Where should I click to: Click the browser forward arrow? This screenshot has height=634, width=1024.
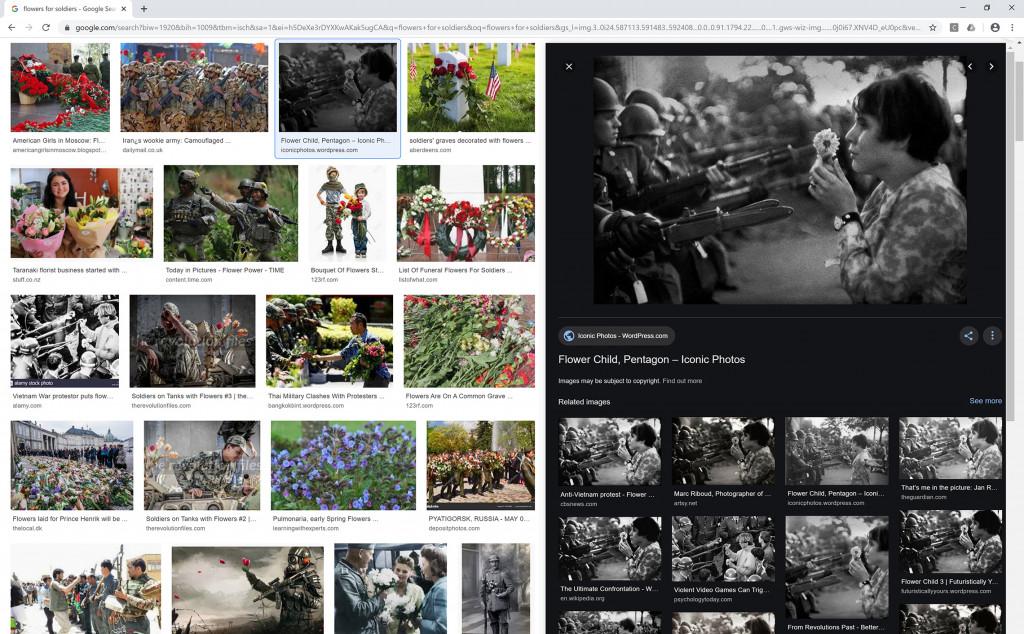pos(28,27)
